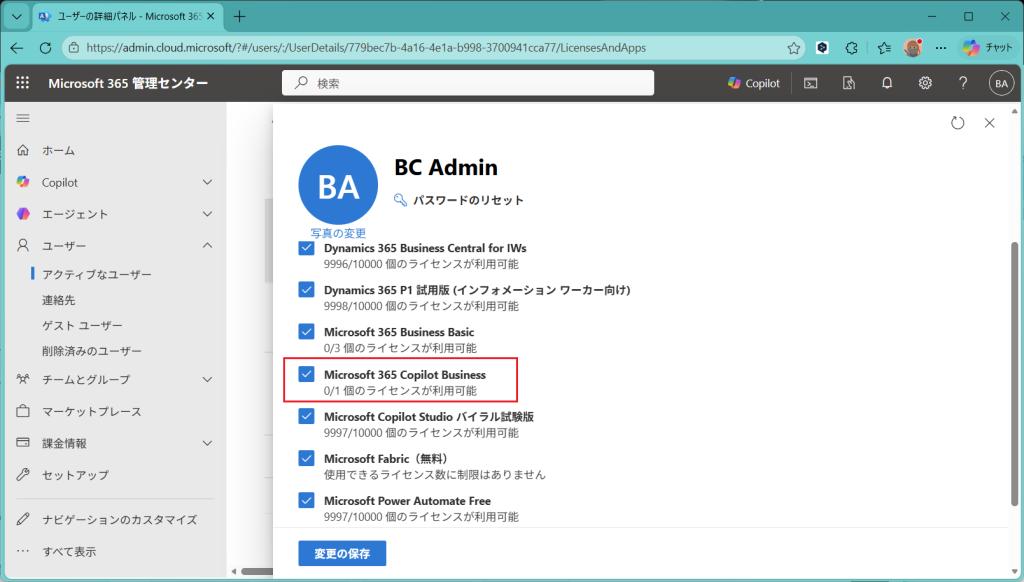The height and width of the screenshot is (582, 1024).
Task: Uncheck Microsoft 365 Business Basic license
Action: pyautogui.click(x=307, y=331)
